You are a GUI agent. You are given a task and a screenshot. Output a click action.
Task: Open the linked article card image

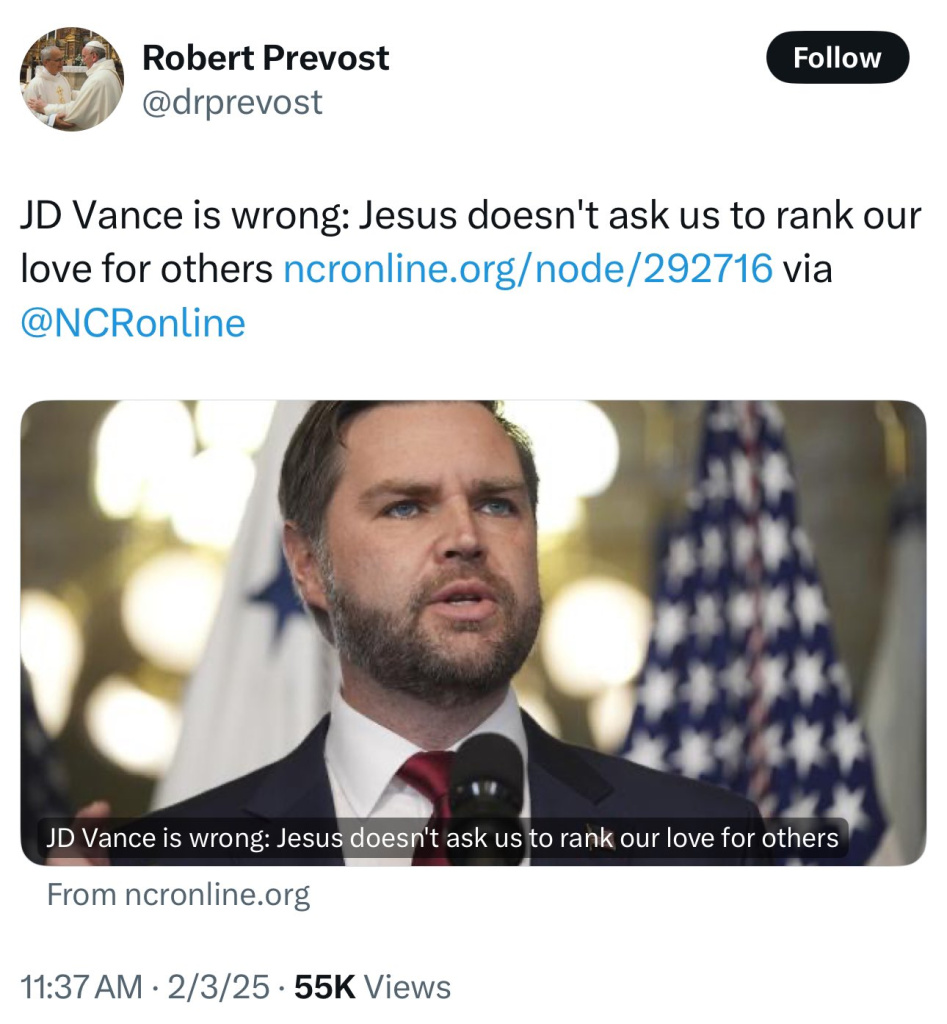[x=473, y=630]
